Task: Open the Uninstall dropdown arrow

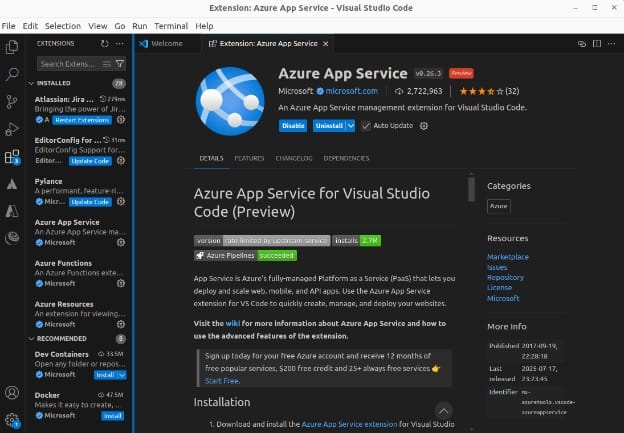Action: 351,126
